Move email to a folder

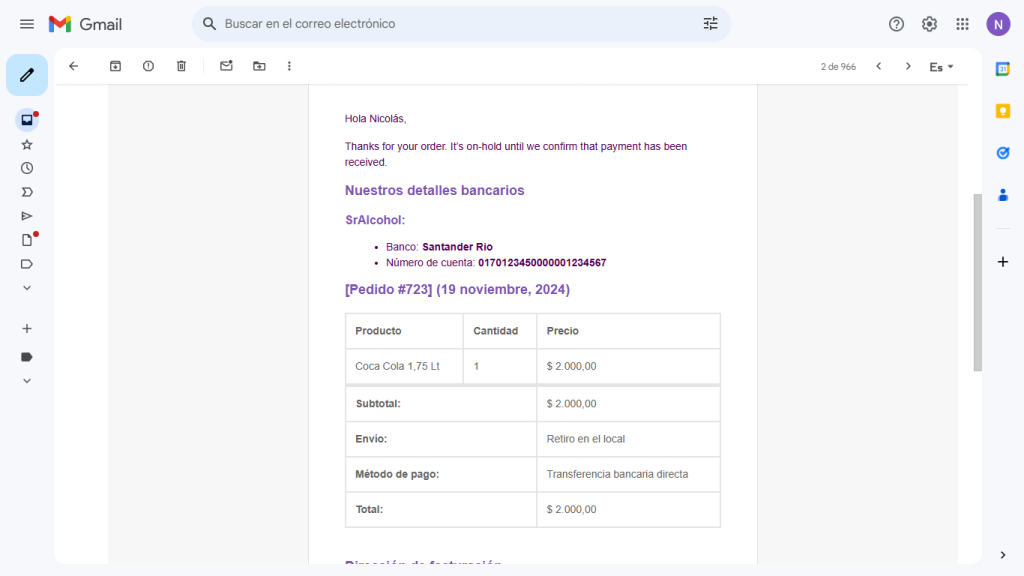click(259, 66)
